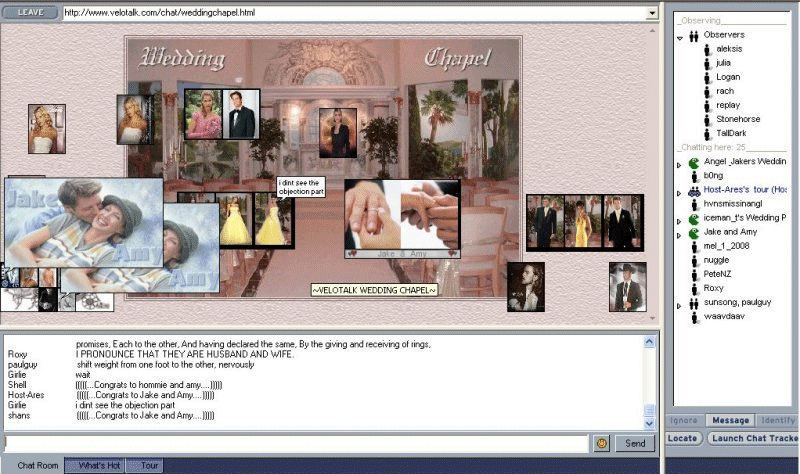Click the green icon beside iceman_t's Wedding
This screenshot has height=474, width=800.
[693, 217]
